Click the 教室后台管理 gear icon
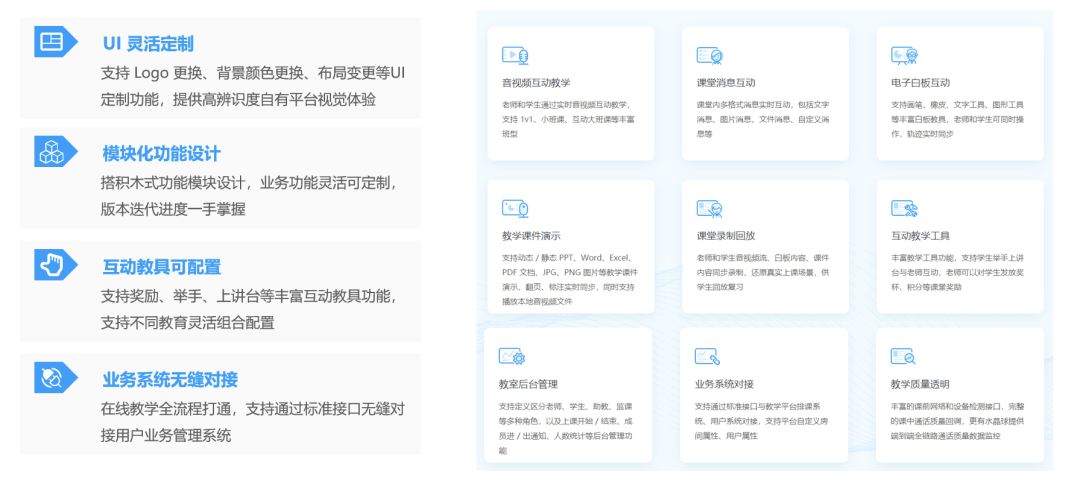Viewport: 1080px width, 480px height. (512, 356)
